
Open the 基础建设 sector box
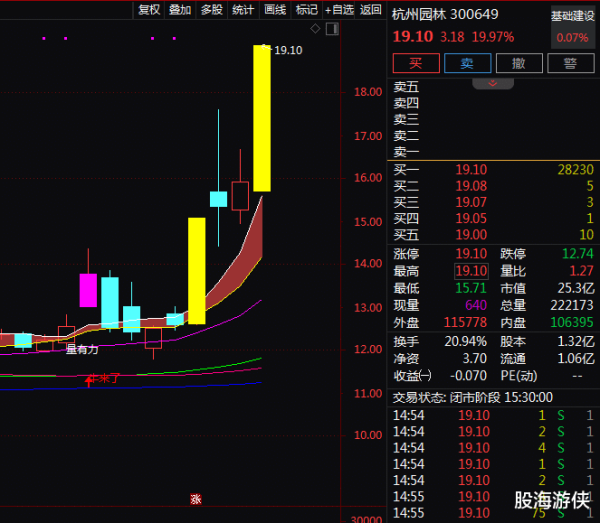pyautogui.click(x=573, y=27)
